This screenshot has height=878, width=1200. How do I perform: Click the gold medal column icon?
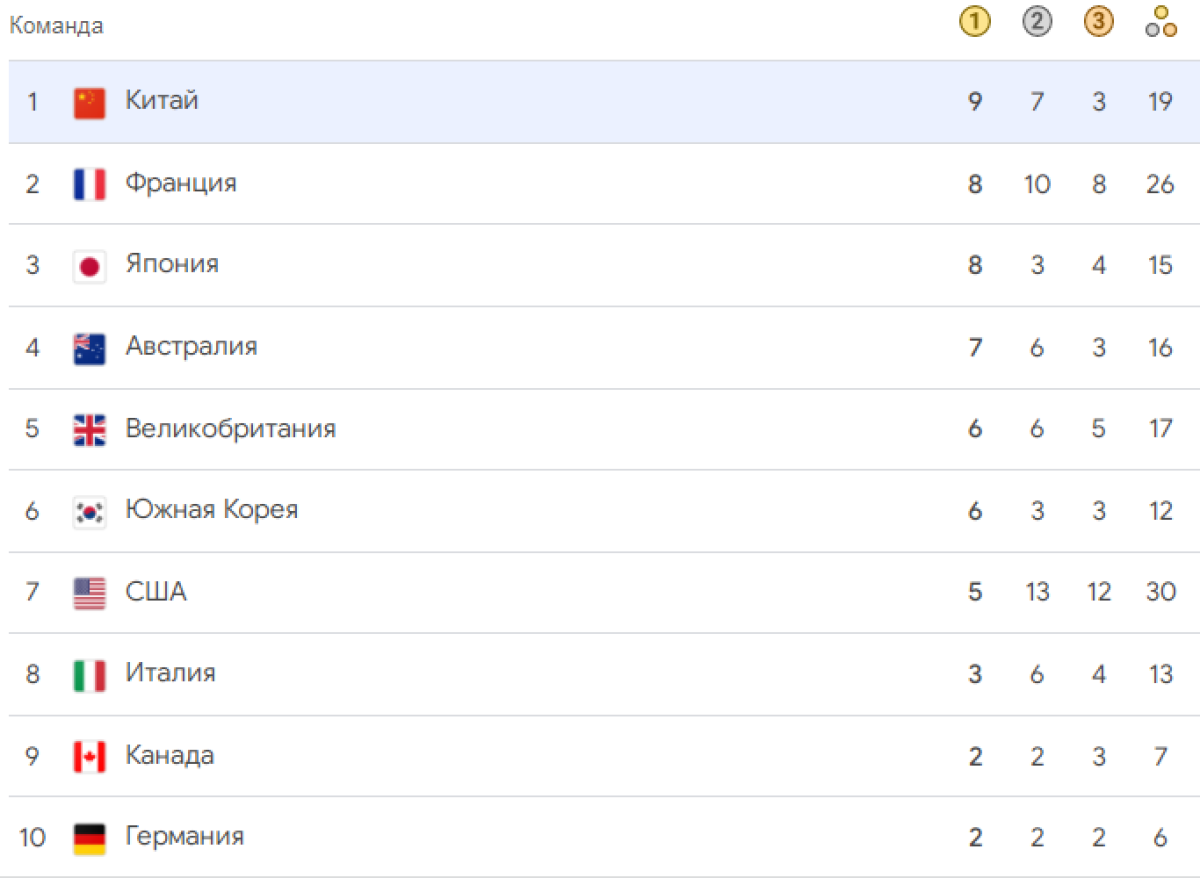[x=975, y=22]
